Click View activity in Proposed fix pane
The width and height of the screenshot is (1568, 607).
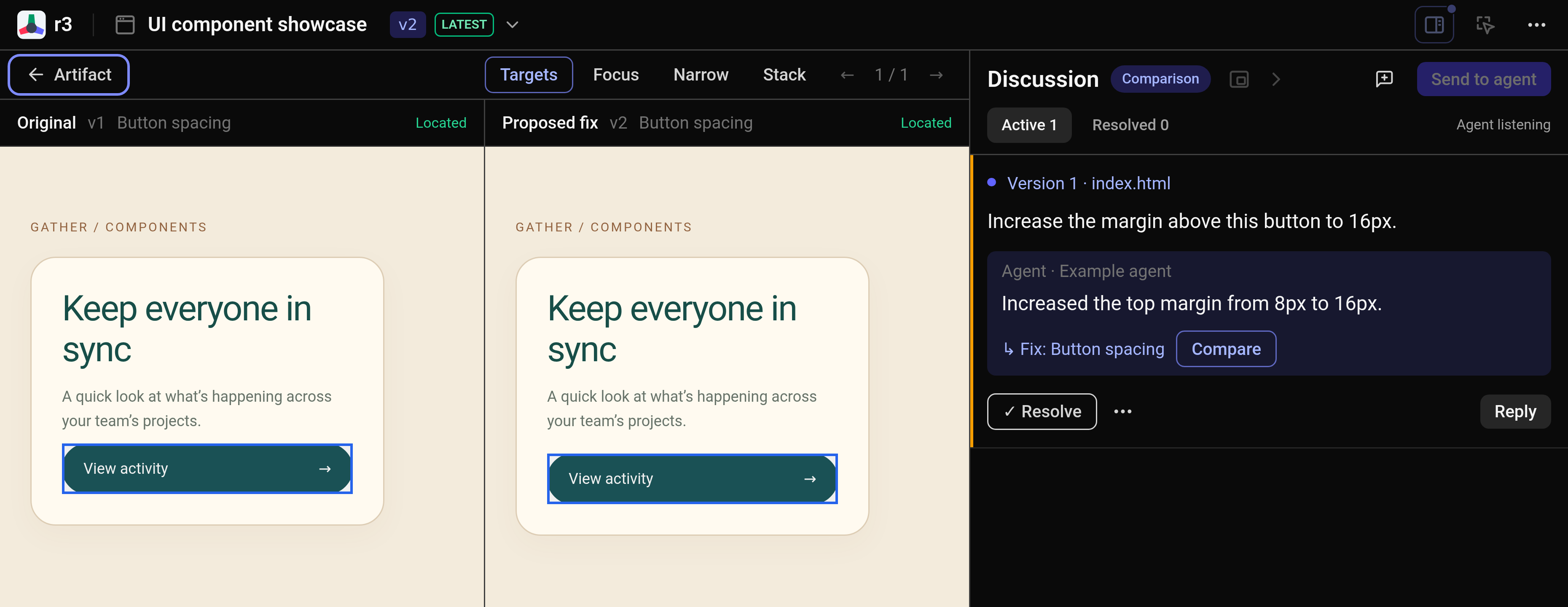coord(692,479)
